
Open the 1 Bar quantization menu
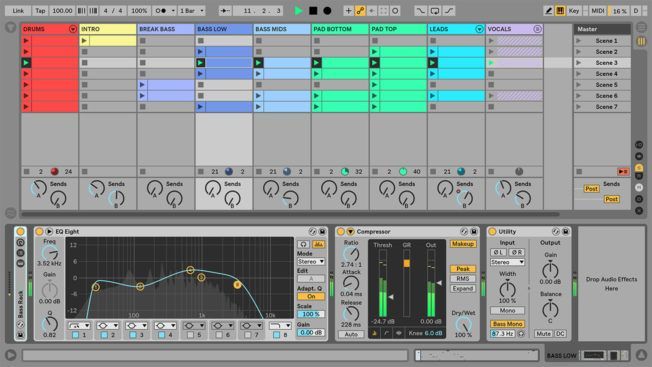tap(191, 11)
